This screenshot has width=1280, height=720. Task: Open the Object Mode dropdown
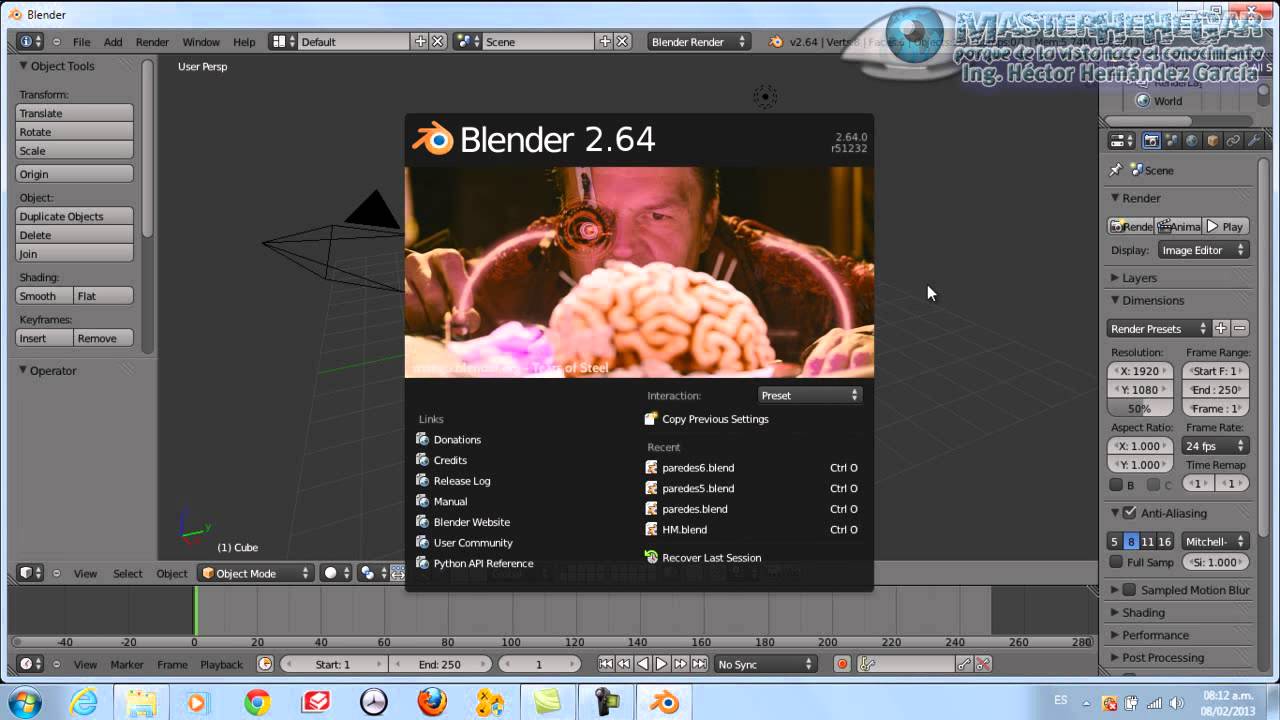coord(257,573)
